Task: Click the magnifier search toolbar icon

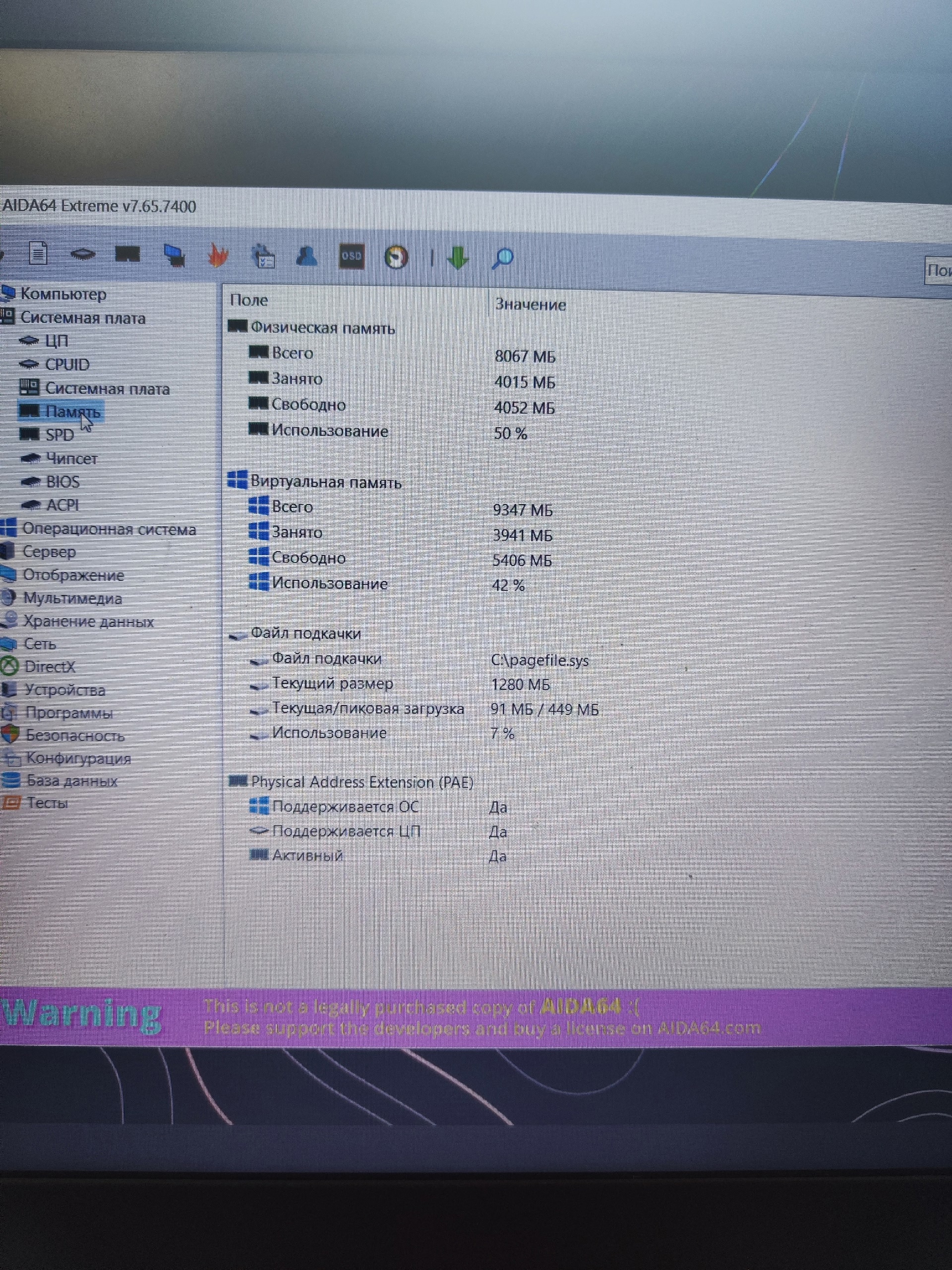Action: [x=503, y=258]
